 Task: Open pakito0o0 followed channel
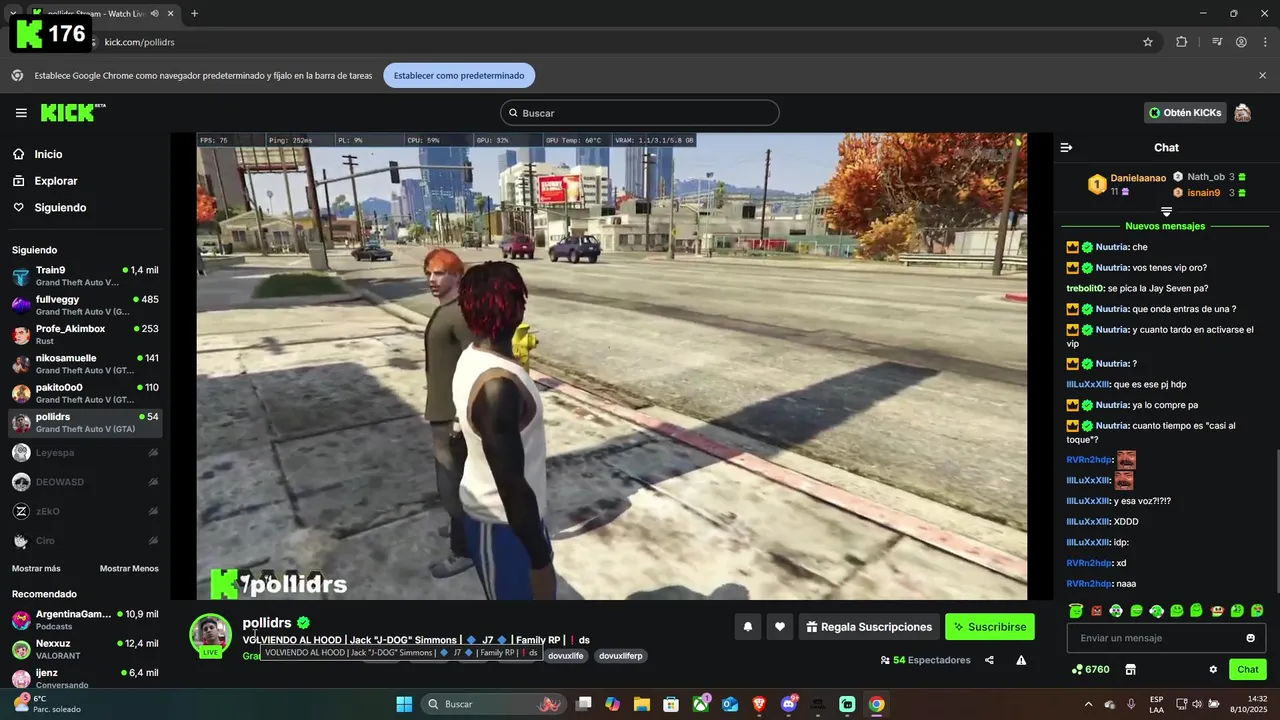point(85,393)
